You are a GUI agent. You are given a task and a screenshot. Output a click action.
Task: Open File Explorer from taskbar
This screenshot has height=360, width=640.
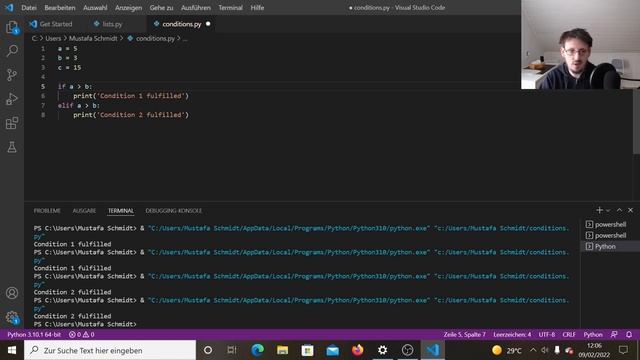coord(282,350)
